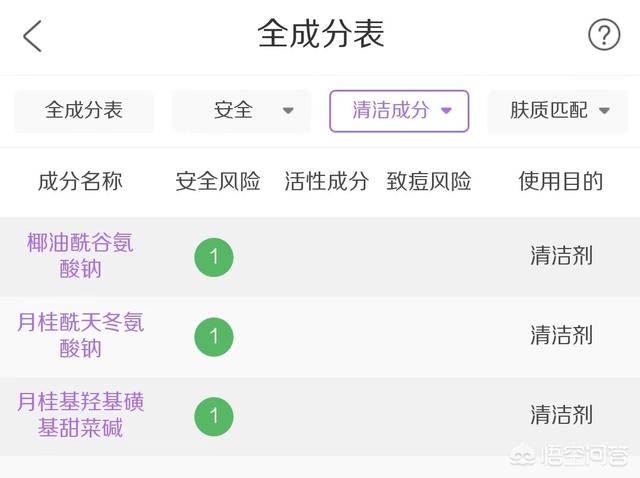Click the green safety badge for 月桂酰天冬氨酸钠
Screen dimensions: 640x478
coord(214,337)
